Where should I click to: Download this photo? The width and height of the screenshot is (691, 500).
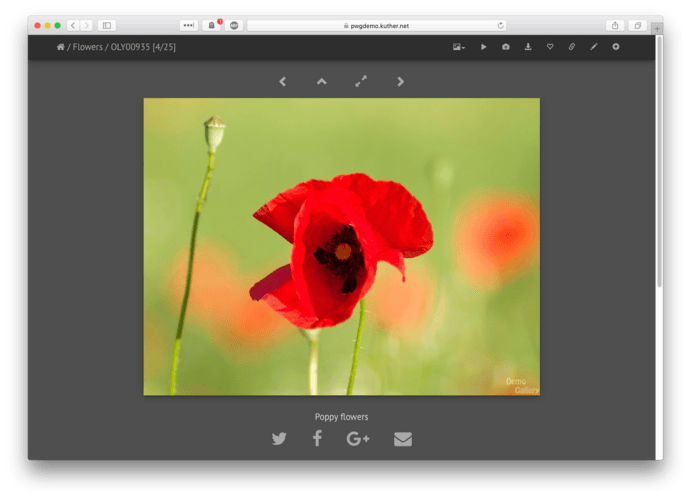tap(528, 47)
